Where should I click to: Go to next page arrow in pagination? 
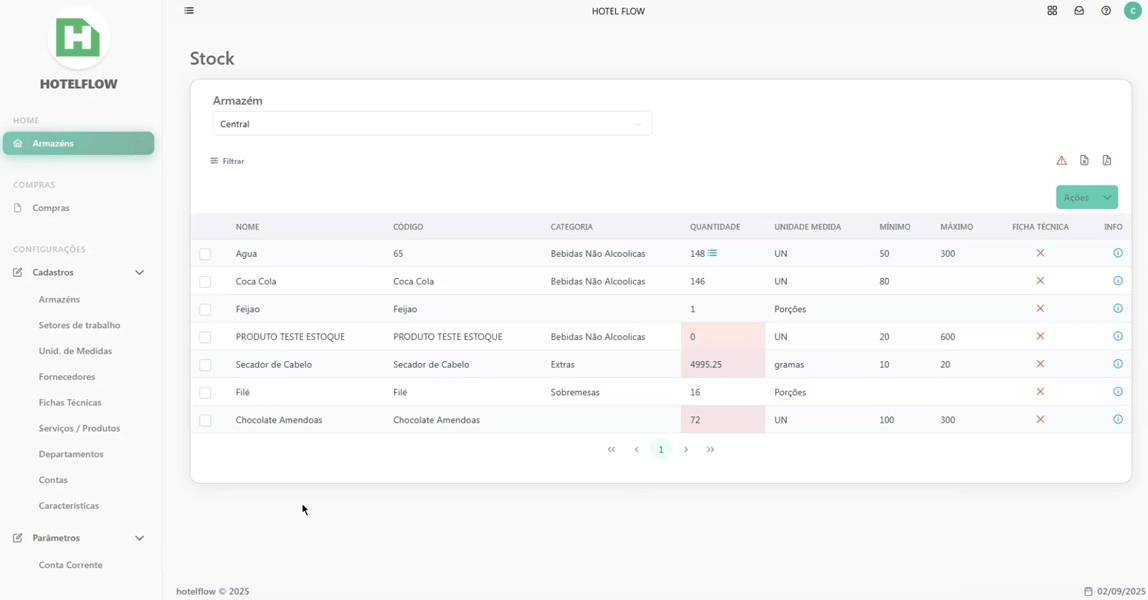[x=686, y=449]
